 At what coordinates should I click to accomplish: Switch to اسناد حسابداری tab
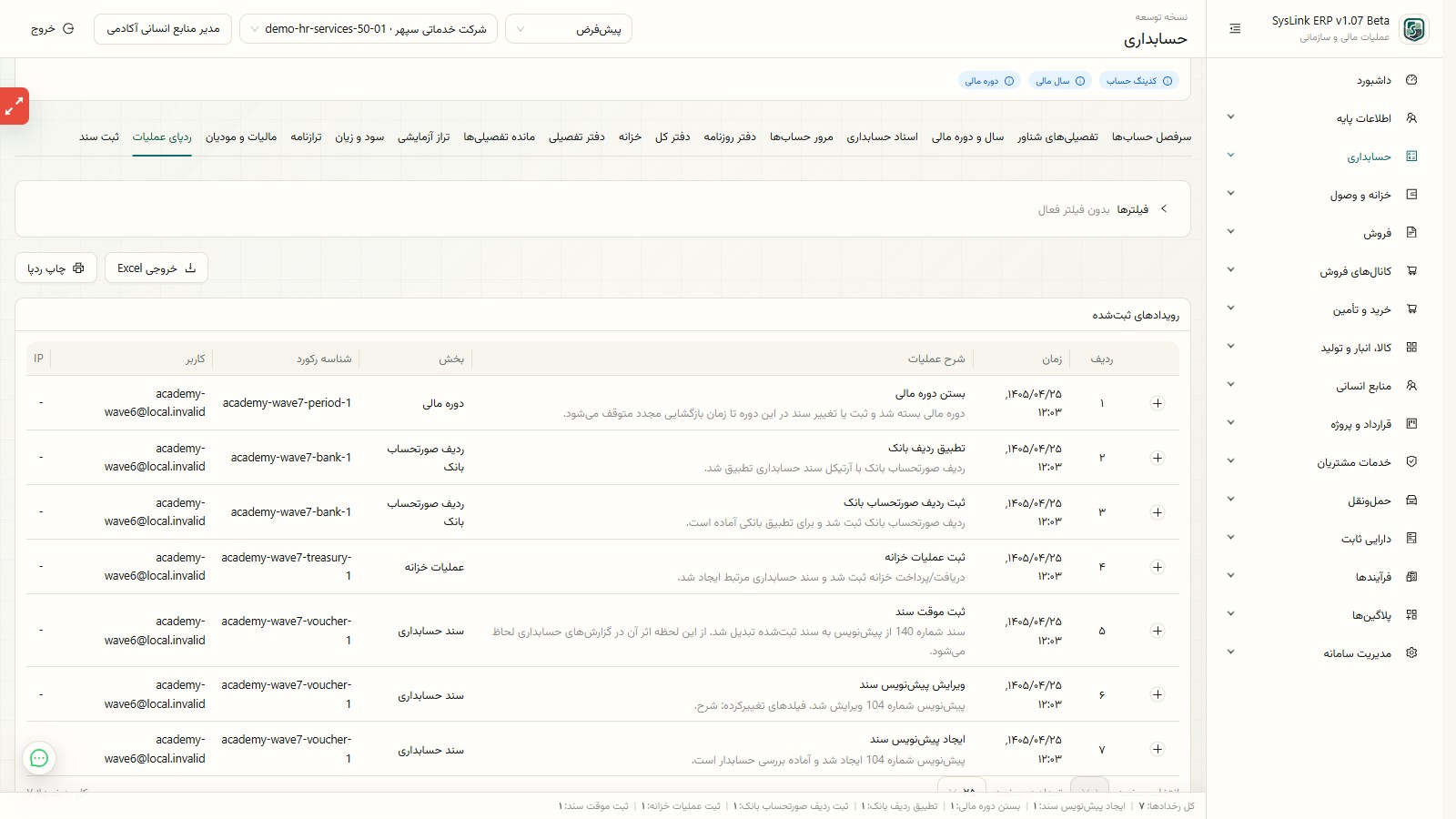pos(883,137)
